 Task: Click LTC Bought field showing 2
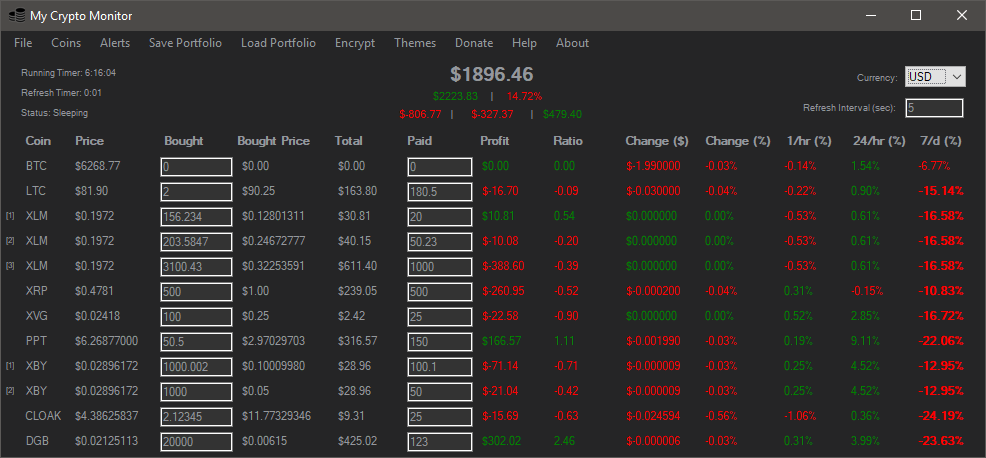196,192
